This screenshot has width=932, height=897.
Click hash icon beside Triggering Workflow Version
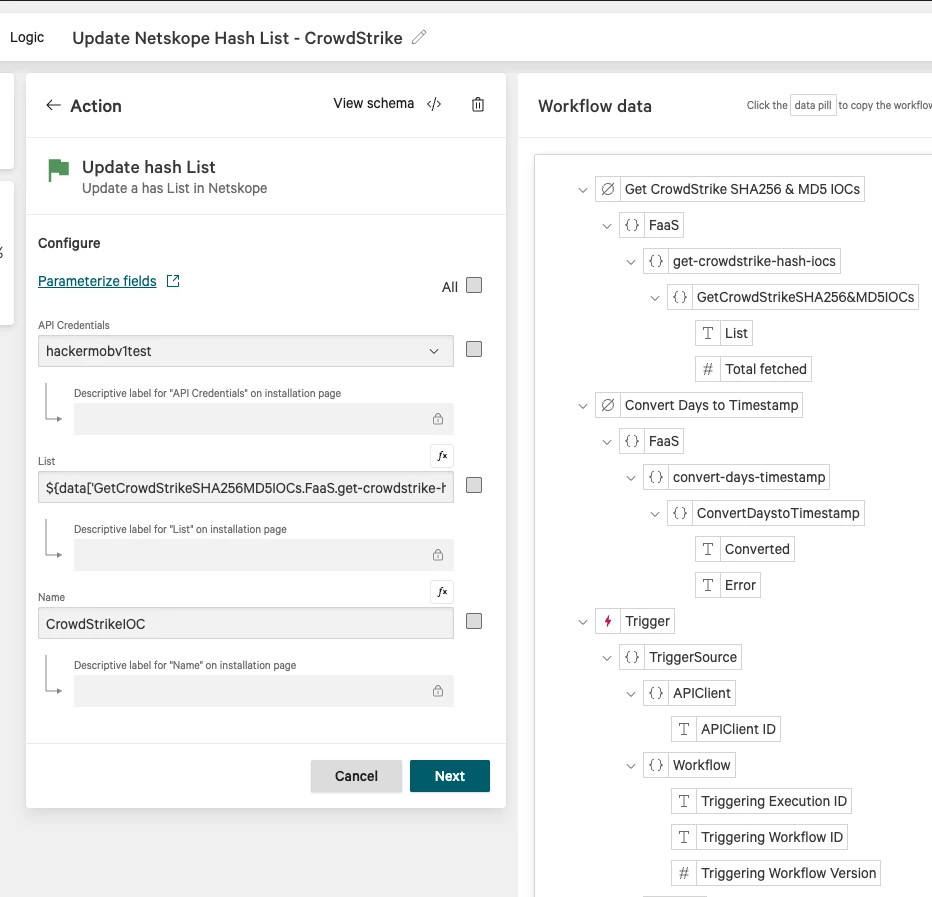[x=684, y=873]
